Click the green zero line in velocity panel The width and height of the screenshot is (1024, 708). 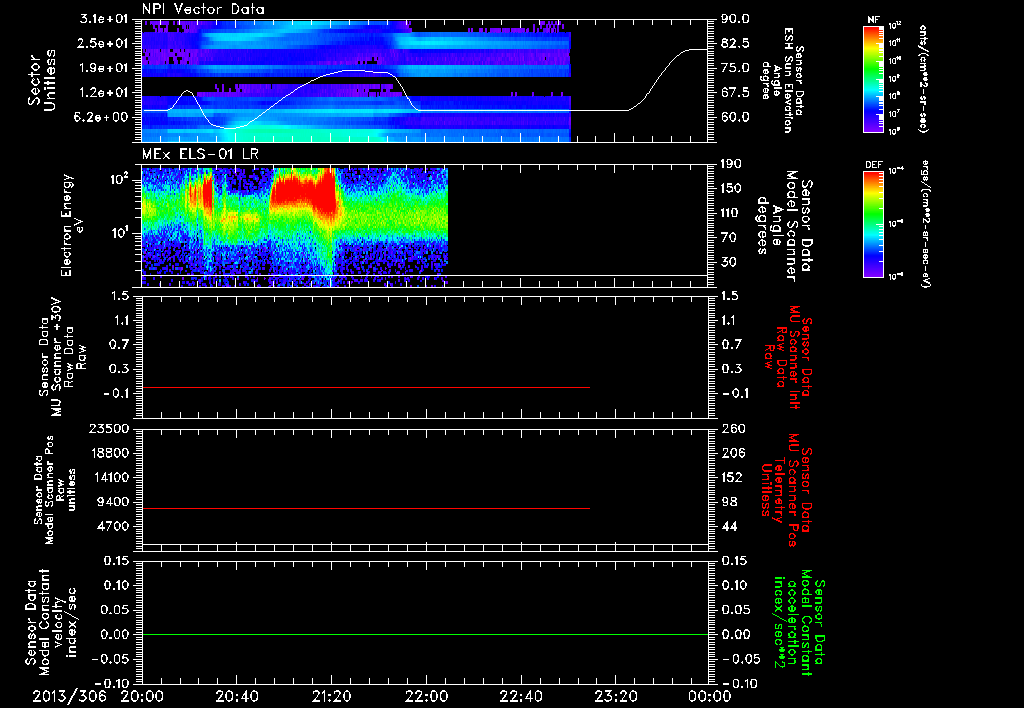[x=425, y=634]
